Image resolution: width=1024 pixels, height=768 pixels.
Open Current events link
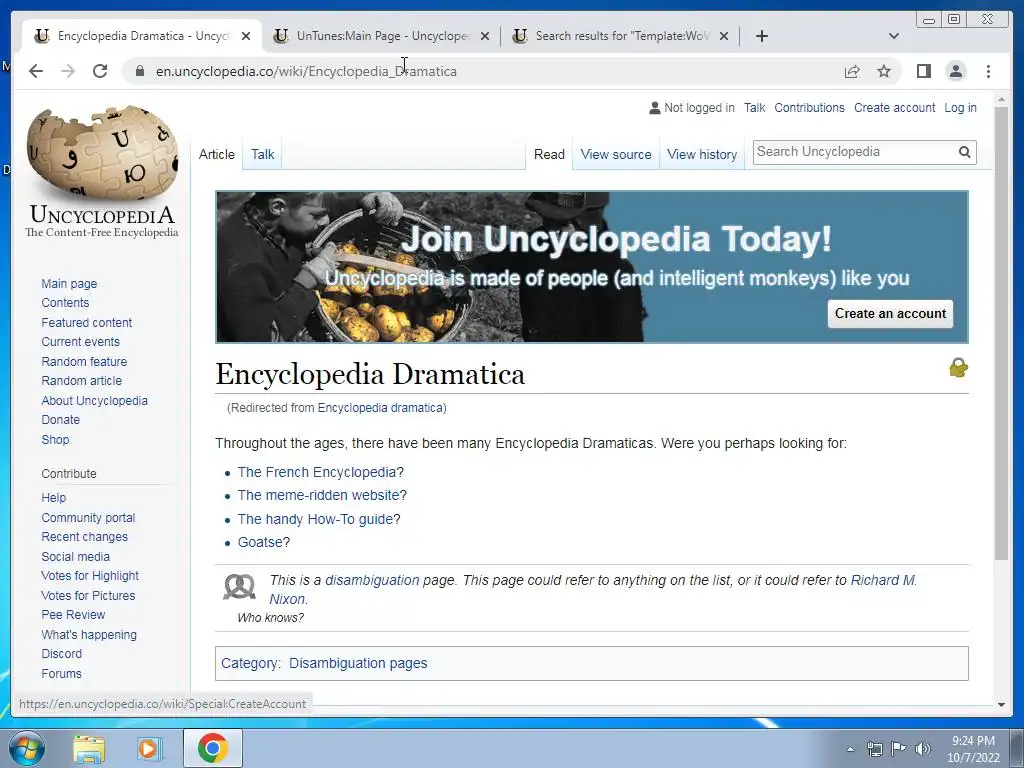80,342
